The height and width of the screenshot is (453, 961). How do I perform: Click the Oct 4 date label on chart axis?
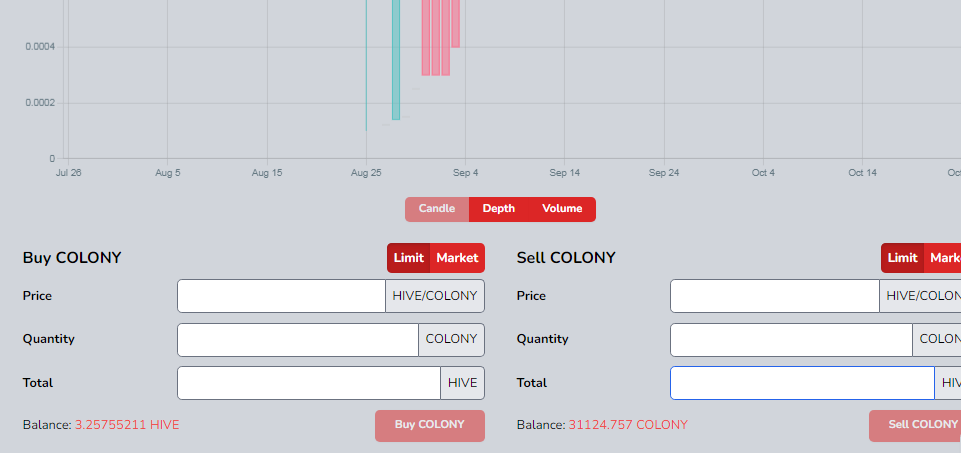tap(763, 173)
